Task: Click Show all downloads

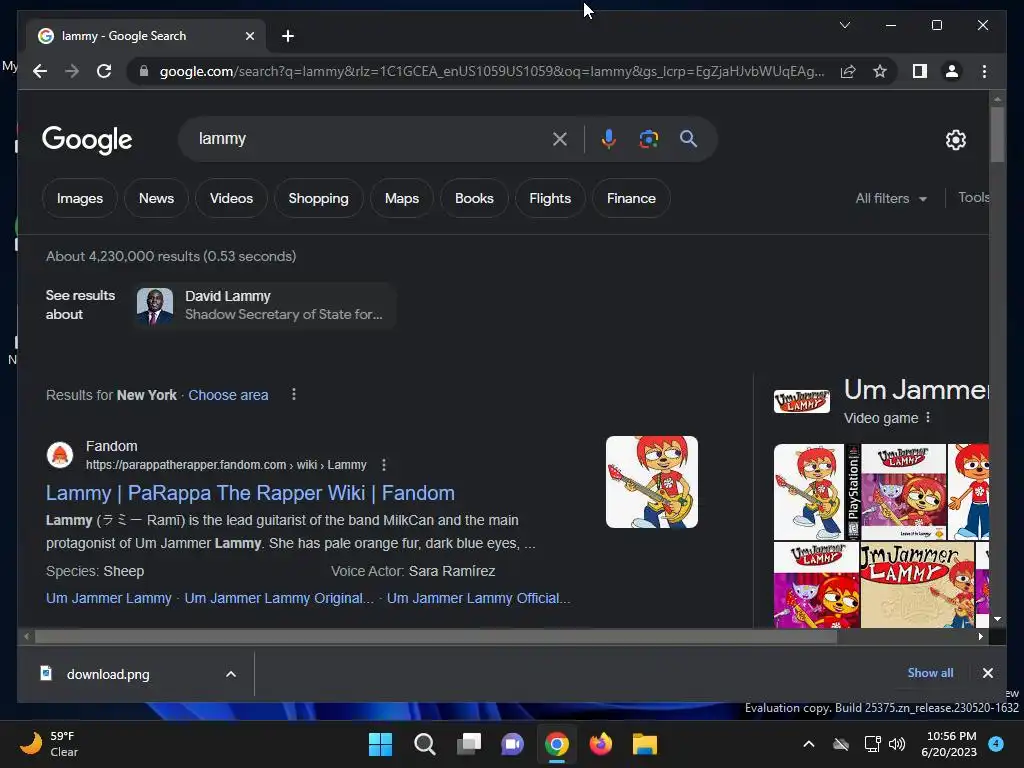Action: coord(930,673)
